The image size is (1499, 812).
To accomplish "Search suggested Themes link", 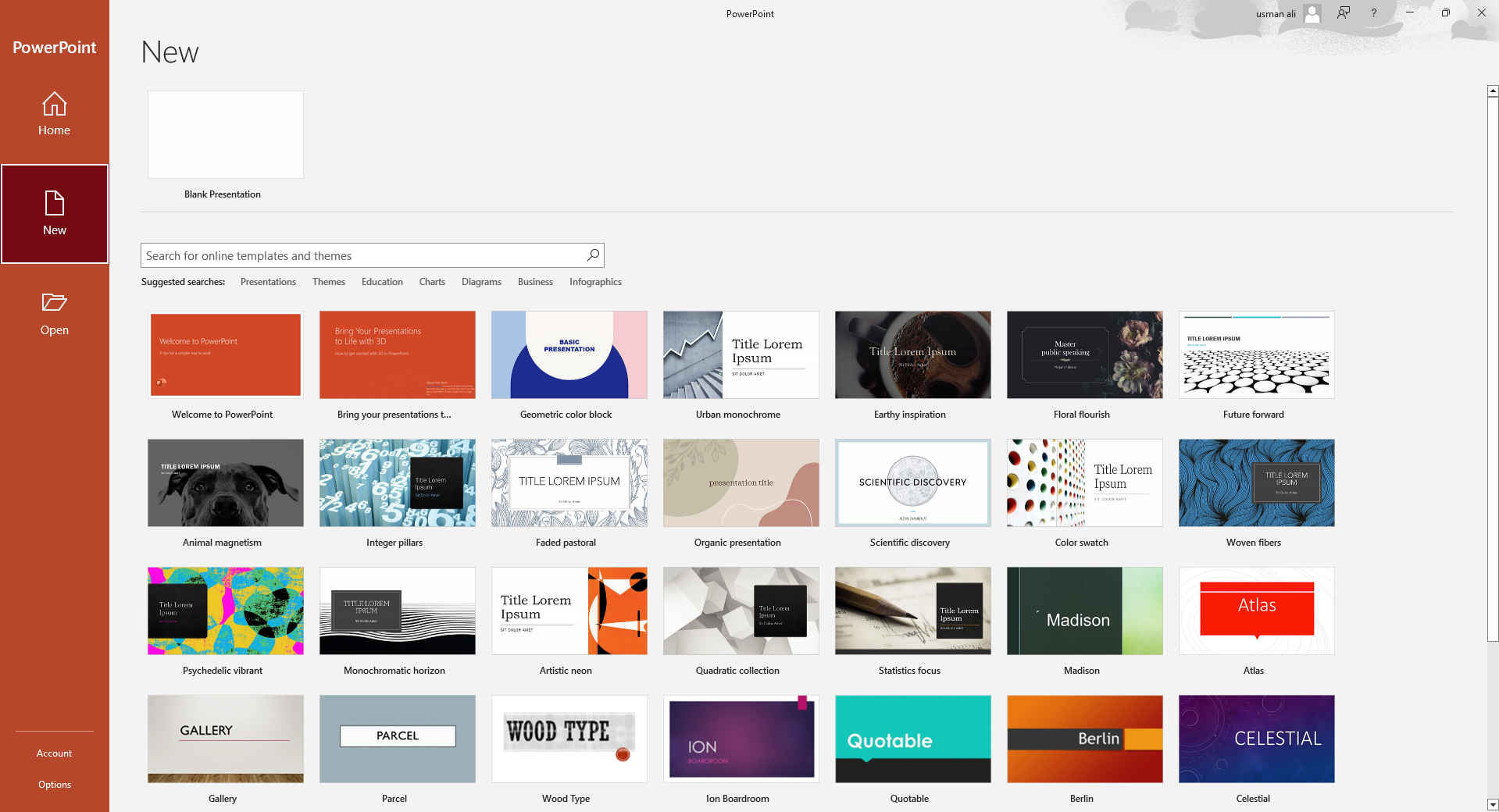I will click(329, 282).
